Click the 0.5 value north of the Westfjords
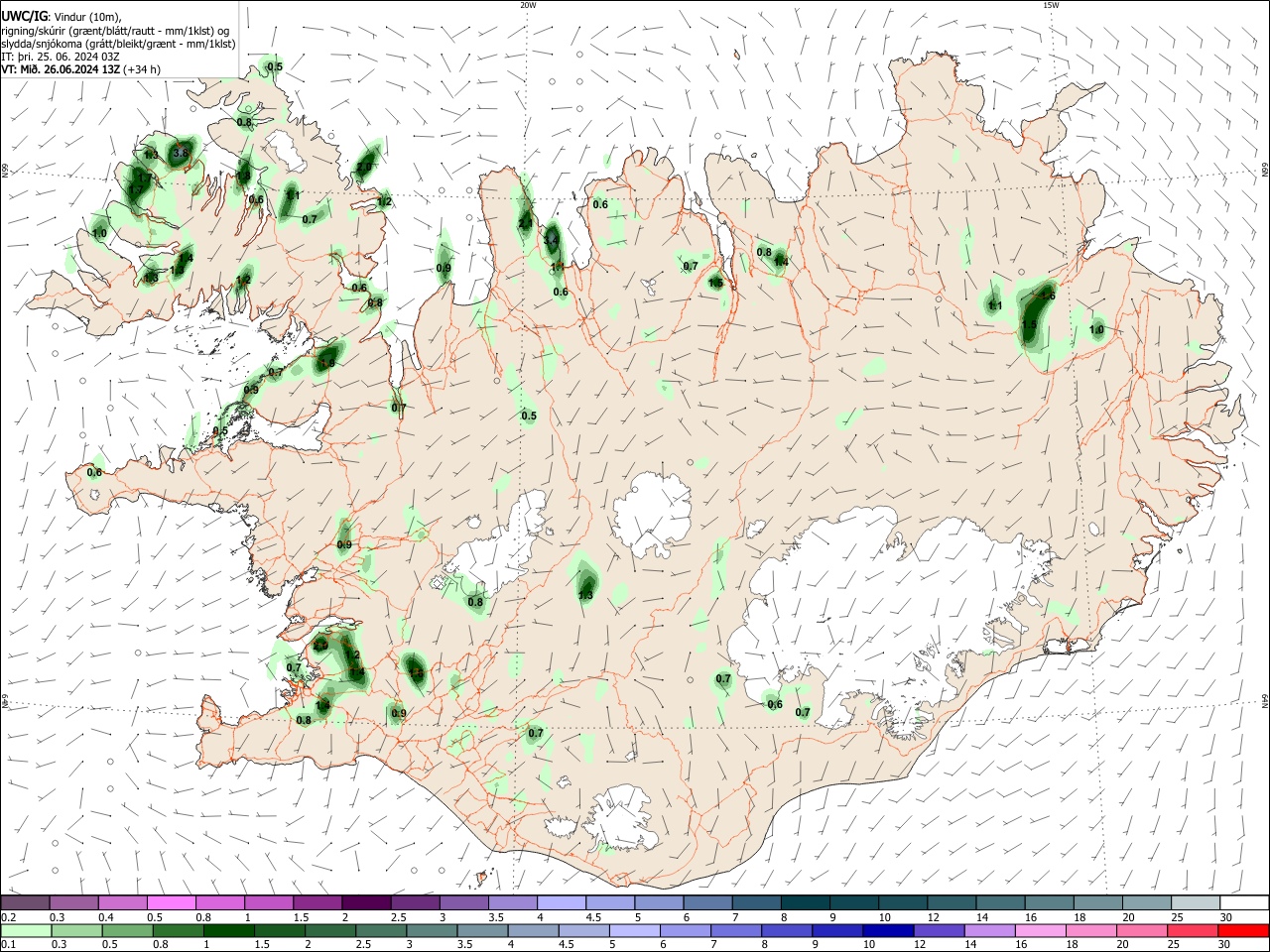 tap(275, 66)
